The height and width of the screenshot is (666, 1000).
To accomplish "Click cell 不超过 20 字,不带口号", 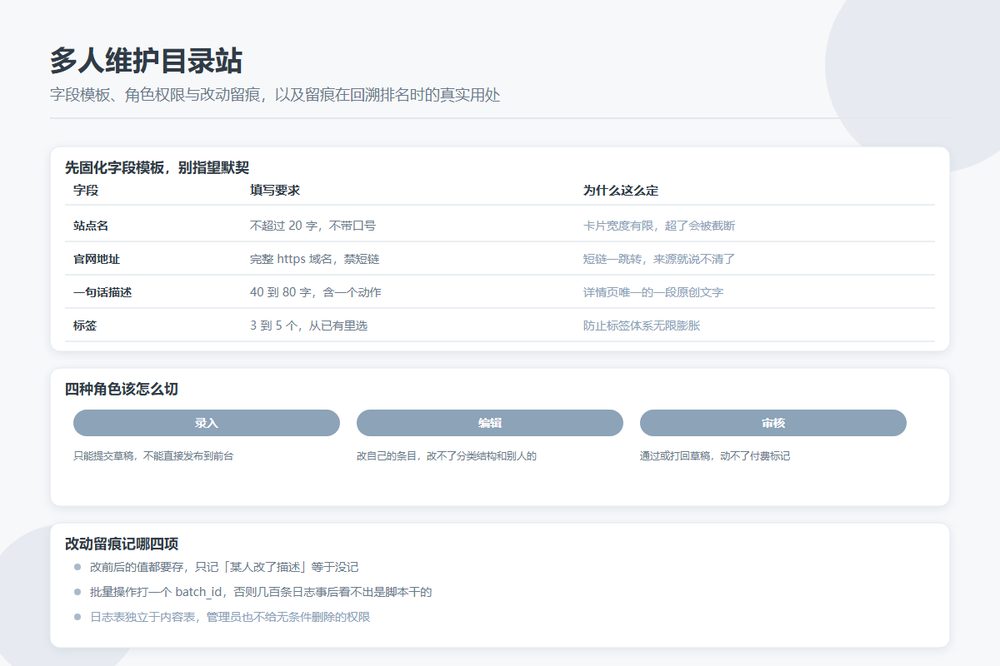I will 312,226.
